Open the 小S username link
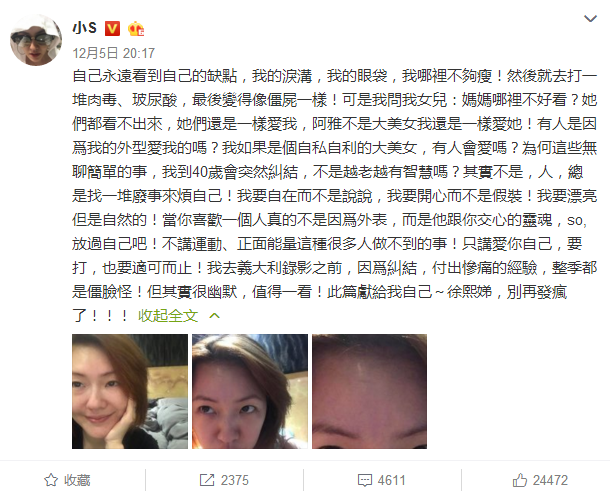Image resolution: width=610 pixels, height=491 pixels. [84, 28]
